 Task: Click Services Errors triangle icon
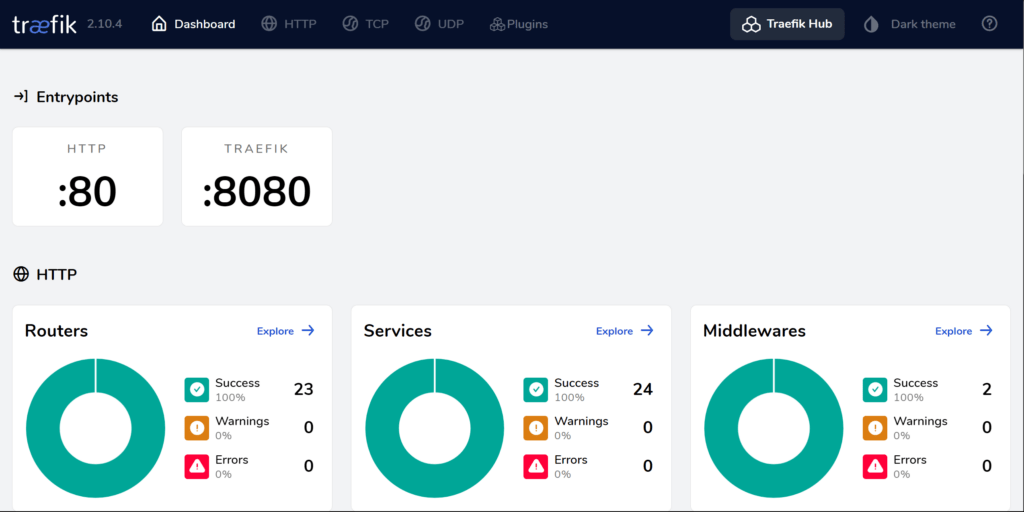point(536,466)
